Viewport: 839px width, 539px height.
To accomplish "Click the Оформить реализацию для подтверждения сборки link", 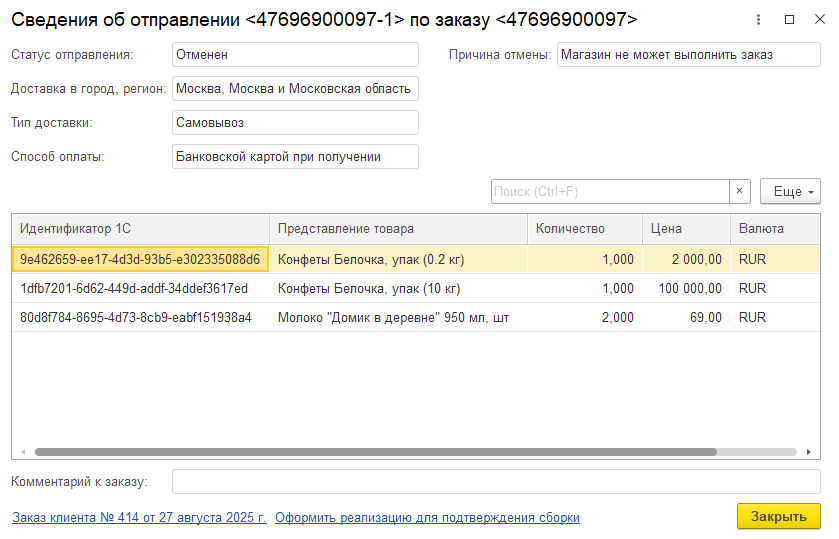I will [427, 517].
